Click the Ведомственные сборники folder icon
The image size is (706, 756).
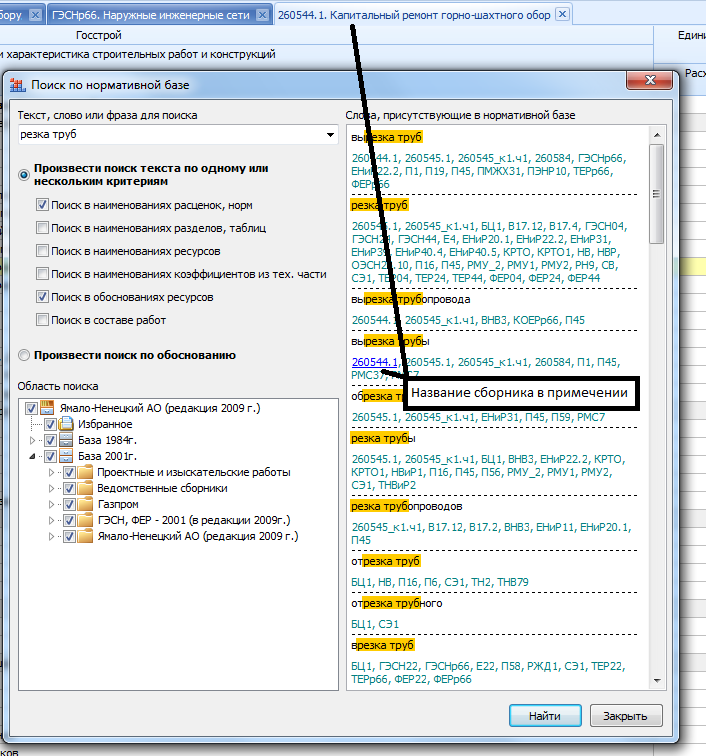(84, 488)
